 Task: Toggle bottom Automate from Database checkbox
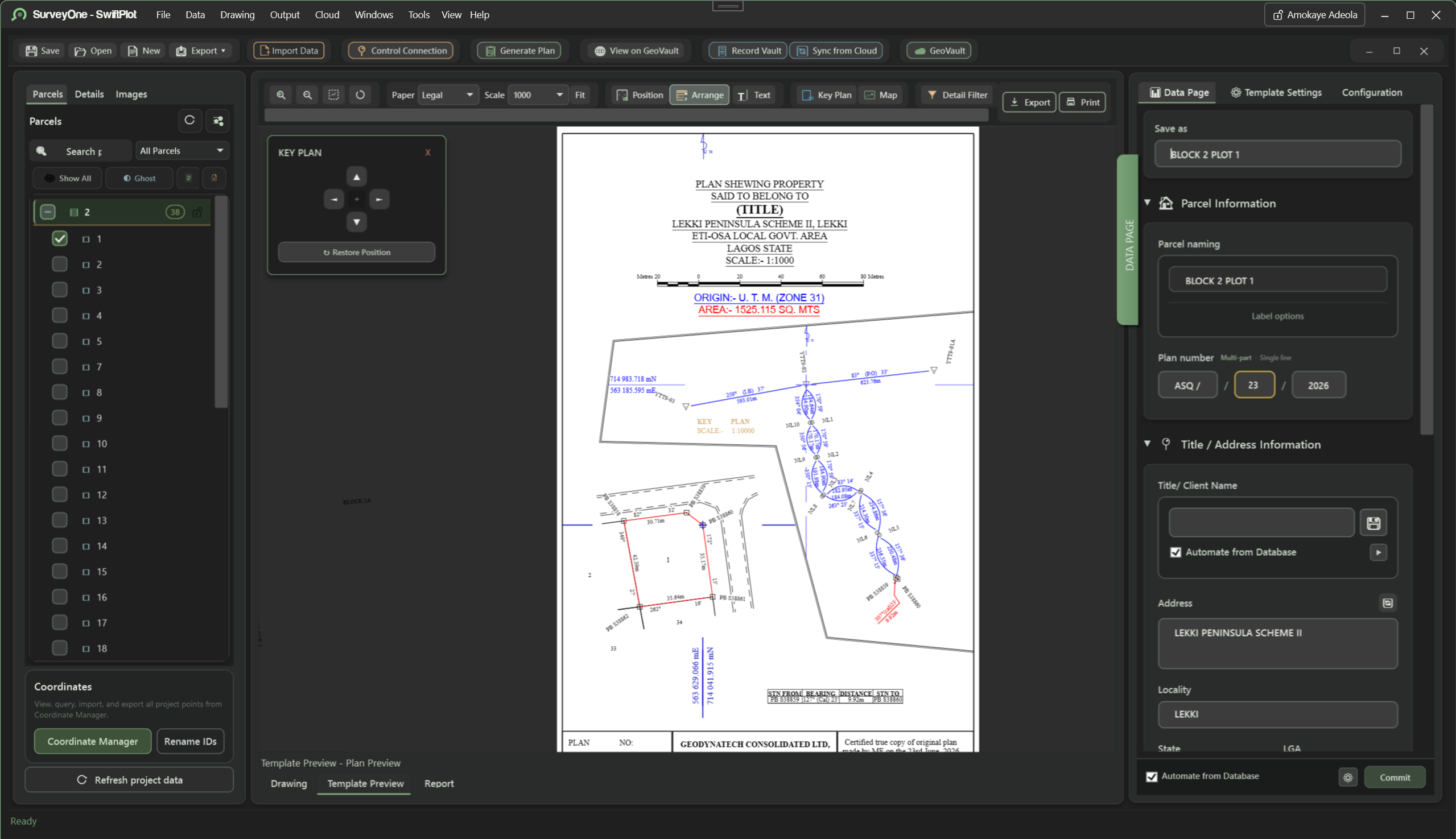click(1152, 777)
